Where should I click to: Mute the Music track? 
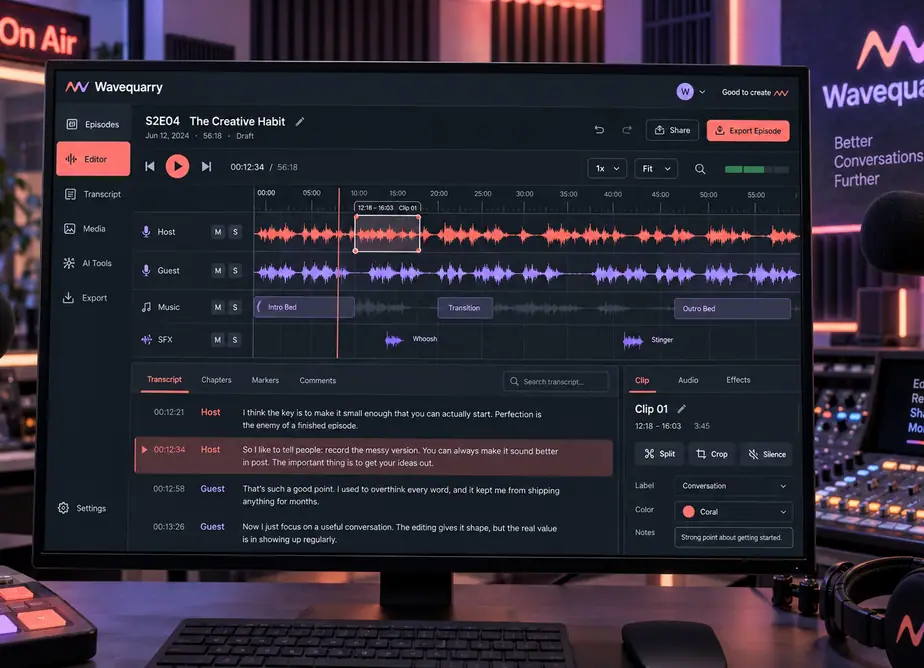[x=218, y=307]
